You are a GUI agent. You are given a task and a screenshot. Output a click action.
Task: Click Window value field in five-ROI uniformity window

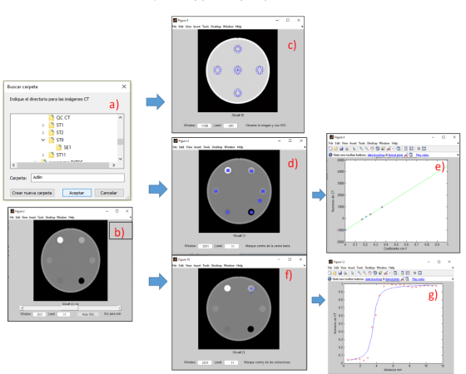(x=204, y=126)
